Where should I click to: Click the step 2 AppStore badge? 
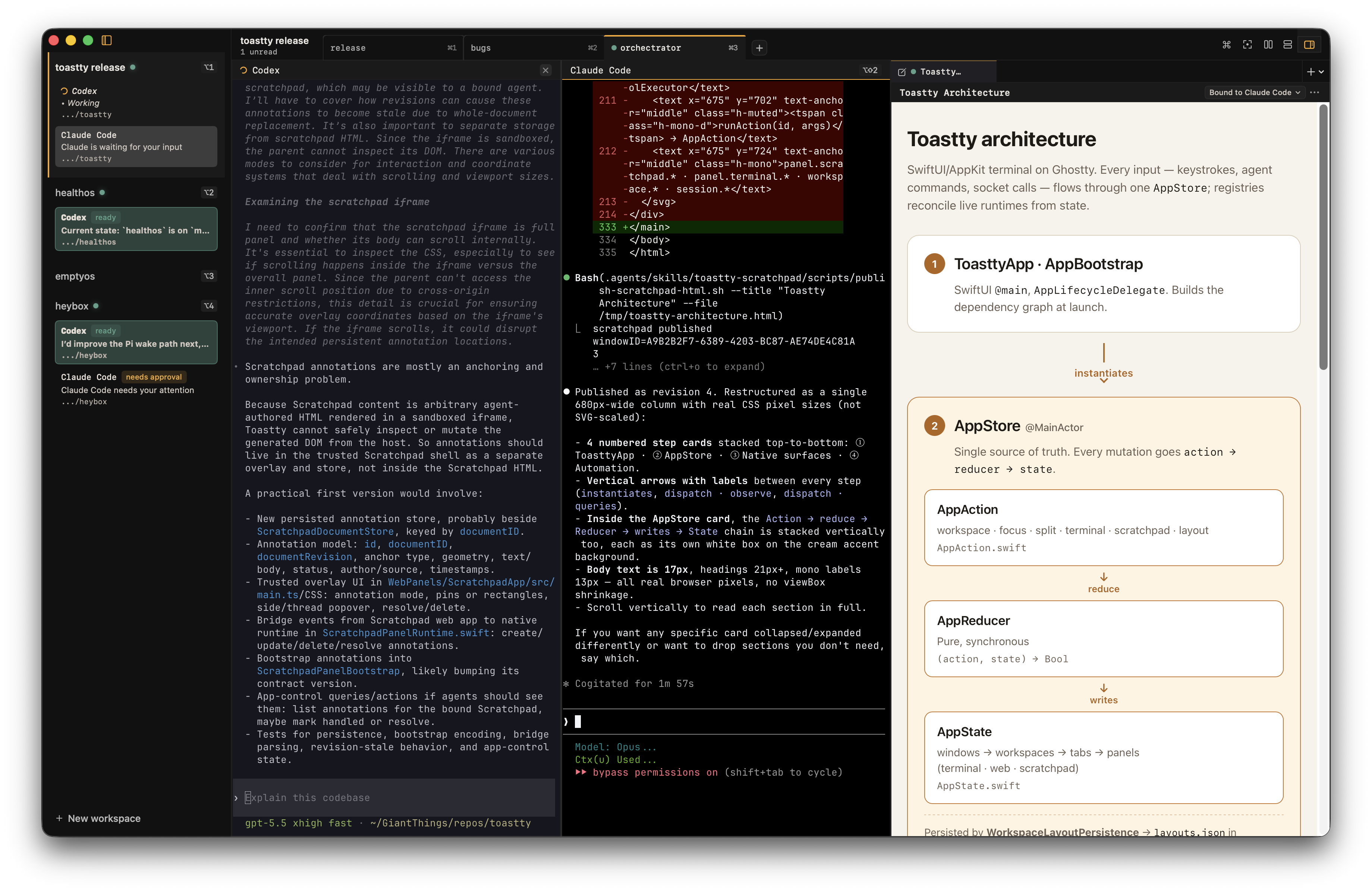click(934, 426)
